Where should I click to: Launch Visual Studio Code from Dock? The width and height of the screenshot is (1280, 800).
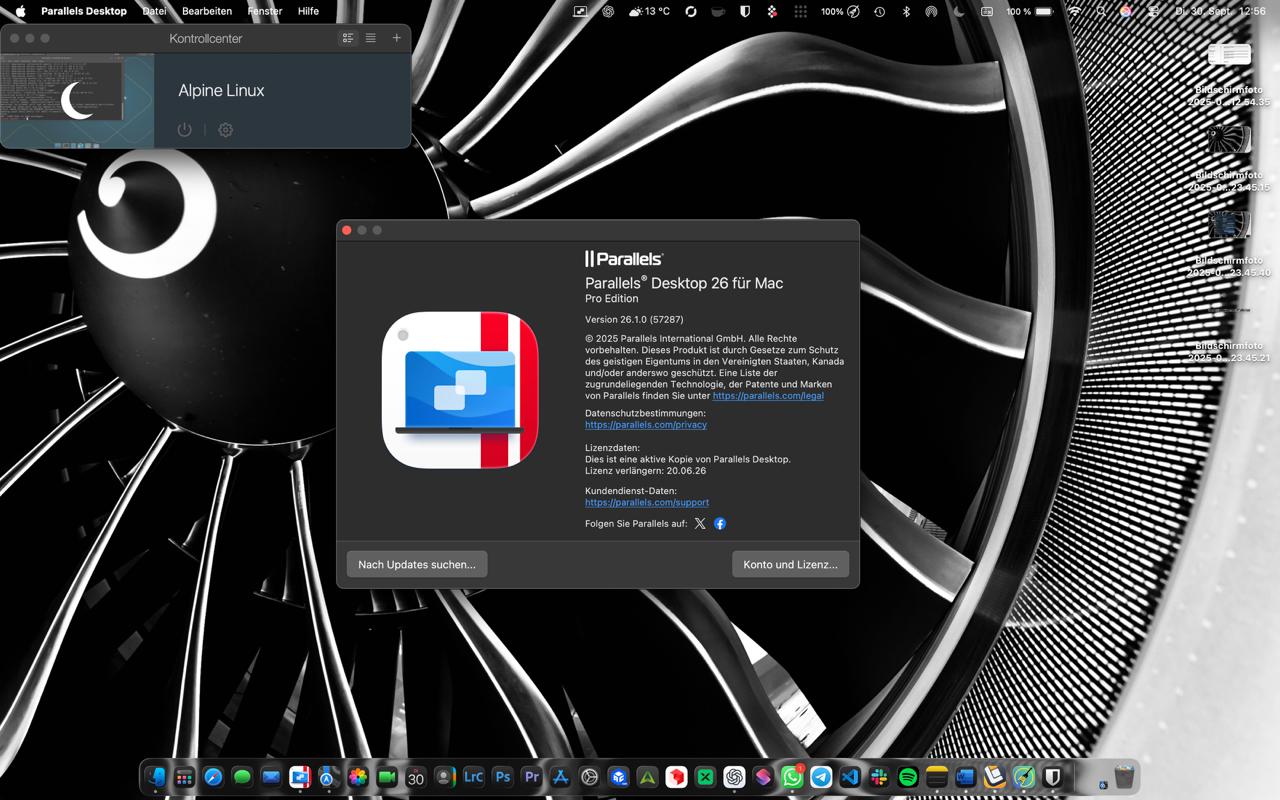pyautogui.click(x=850, y=777)
